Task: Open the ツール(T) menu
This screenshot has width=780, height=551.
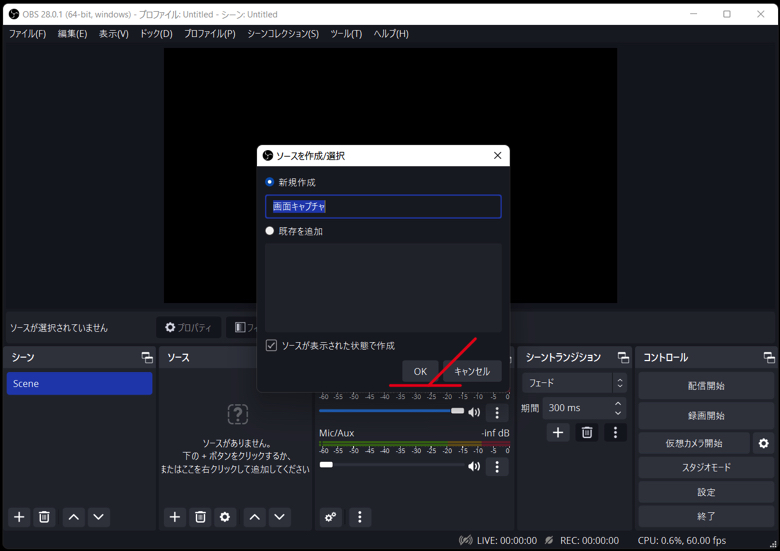Action: pos(346,34)
